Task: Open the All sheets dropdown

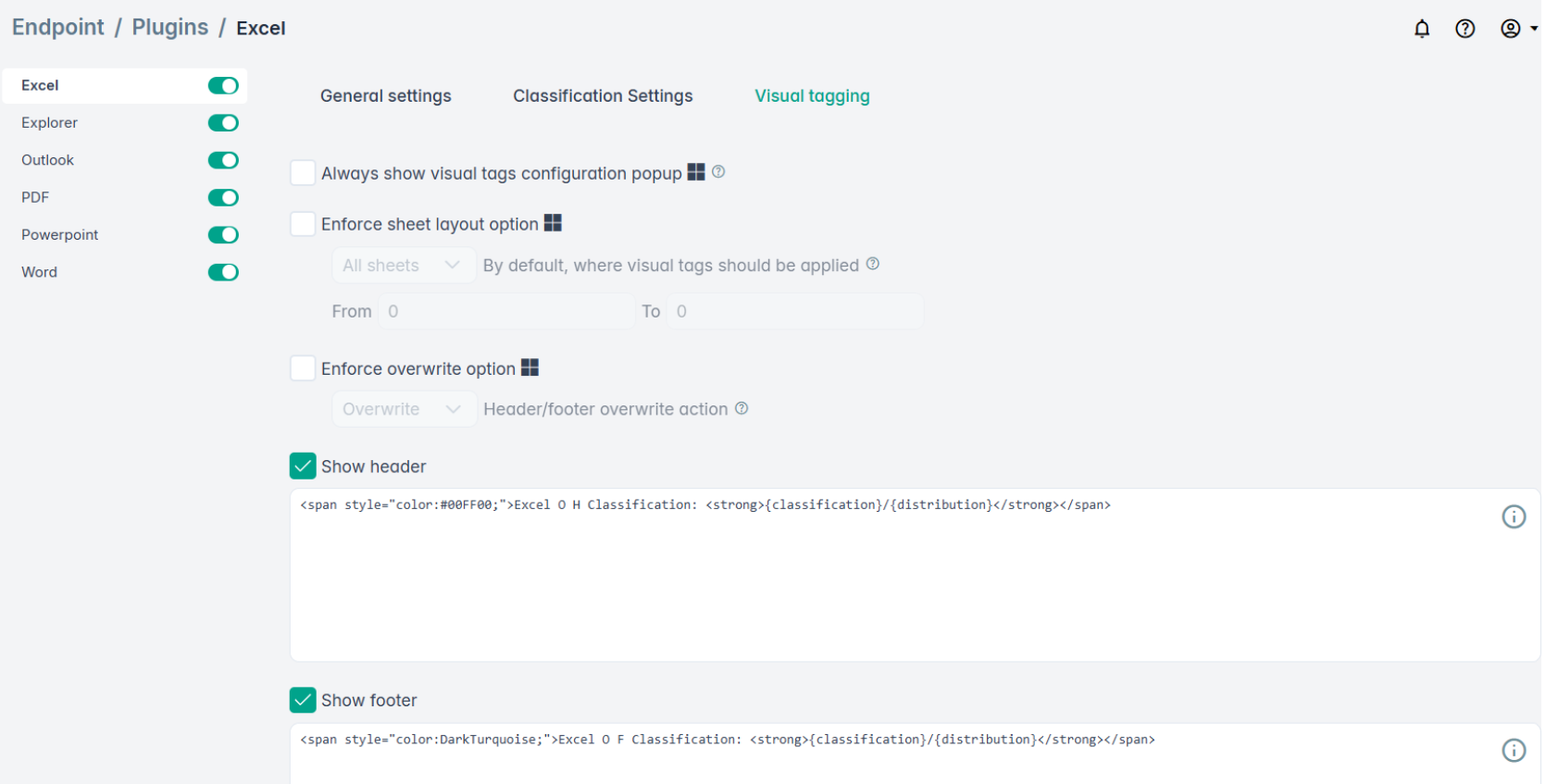Action: tap(404, 266)
